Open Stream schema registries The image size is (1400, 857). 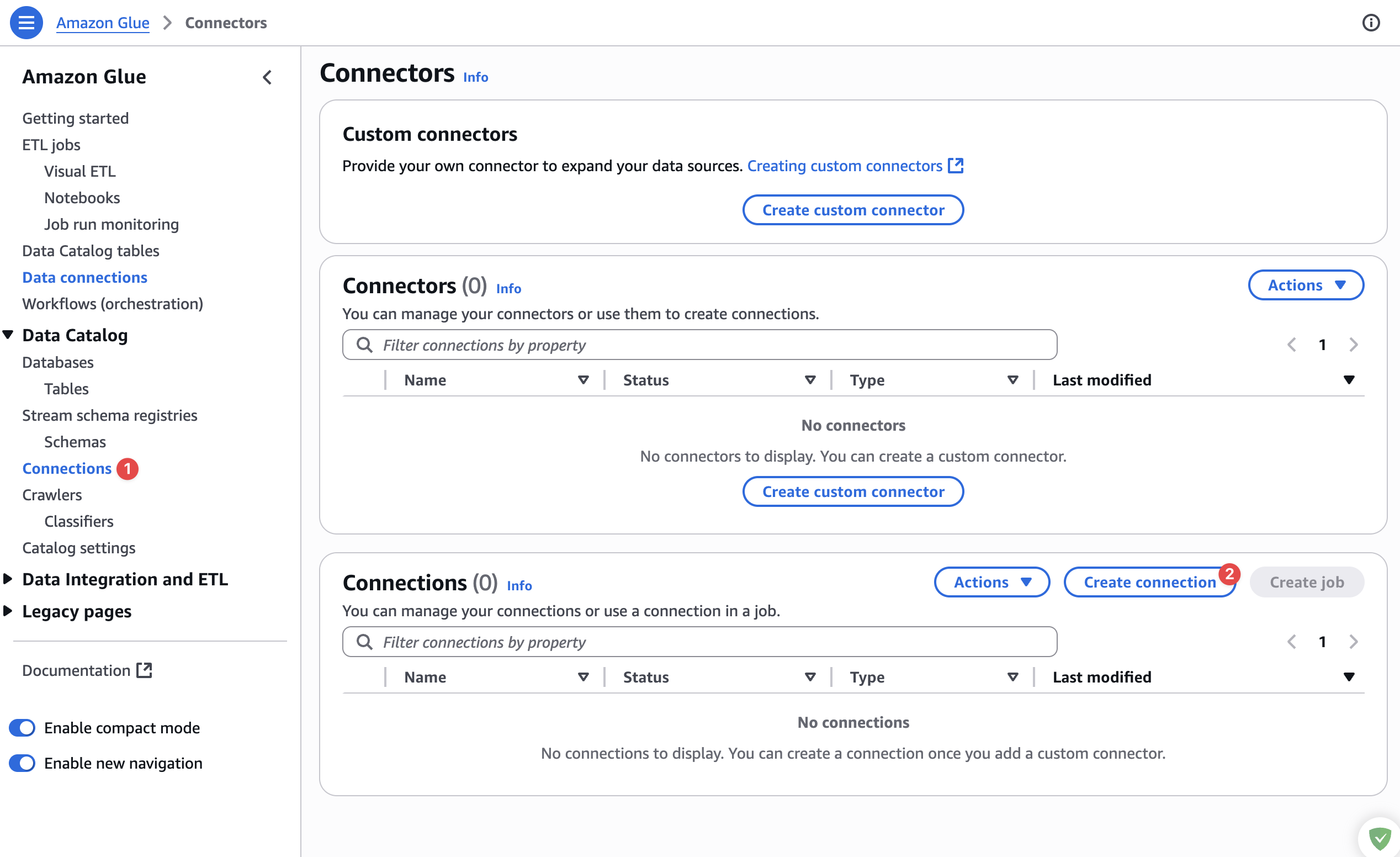point(110,415)
